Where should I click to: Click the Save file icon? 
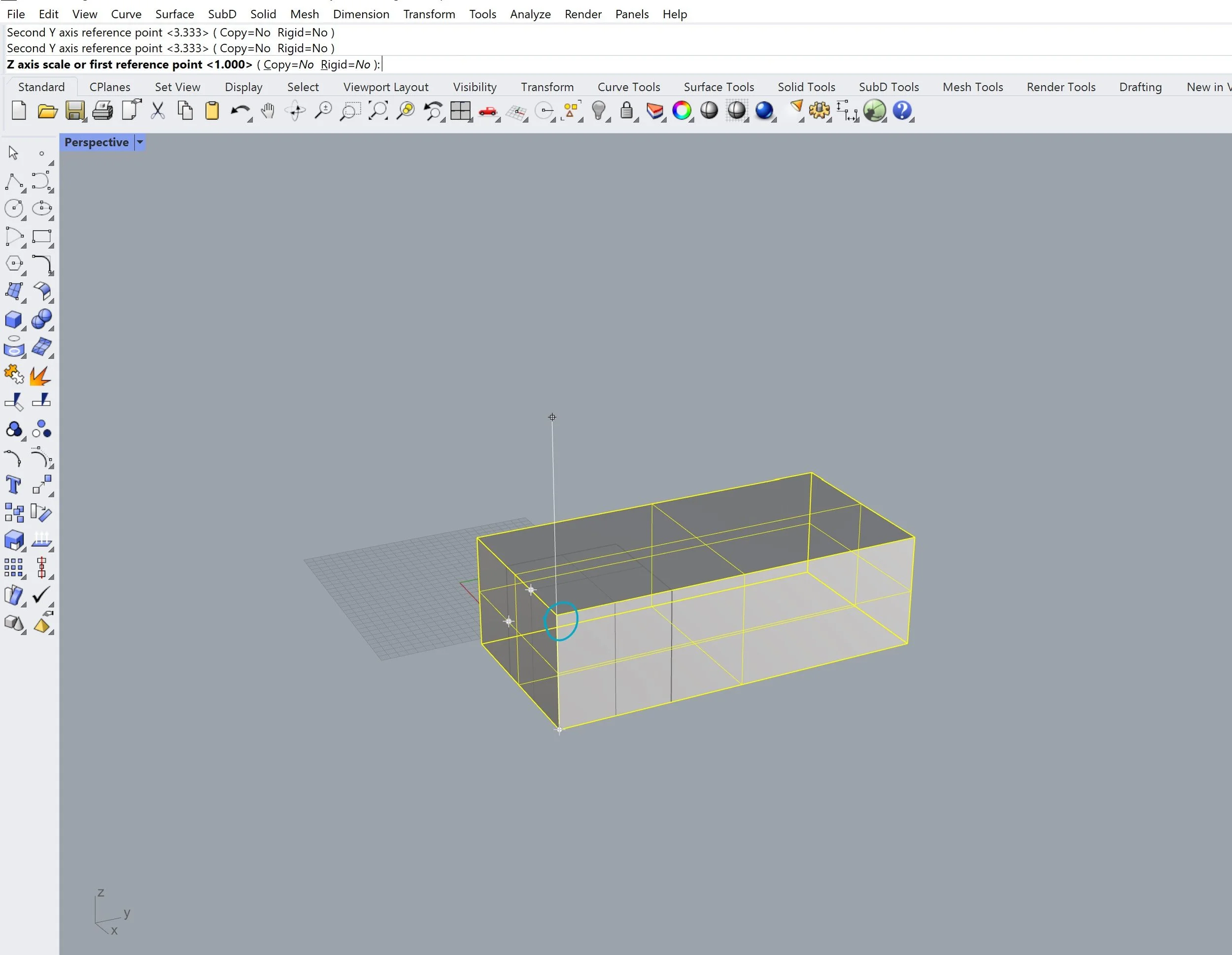(74, 110)
